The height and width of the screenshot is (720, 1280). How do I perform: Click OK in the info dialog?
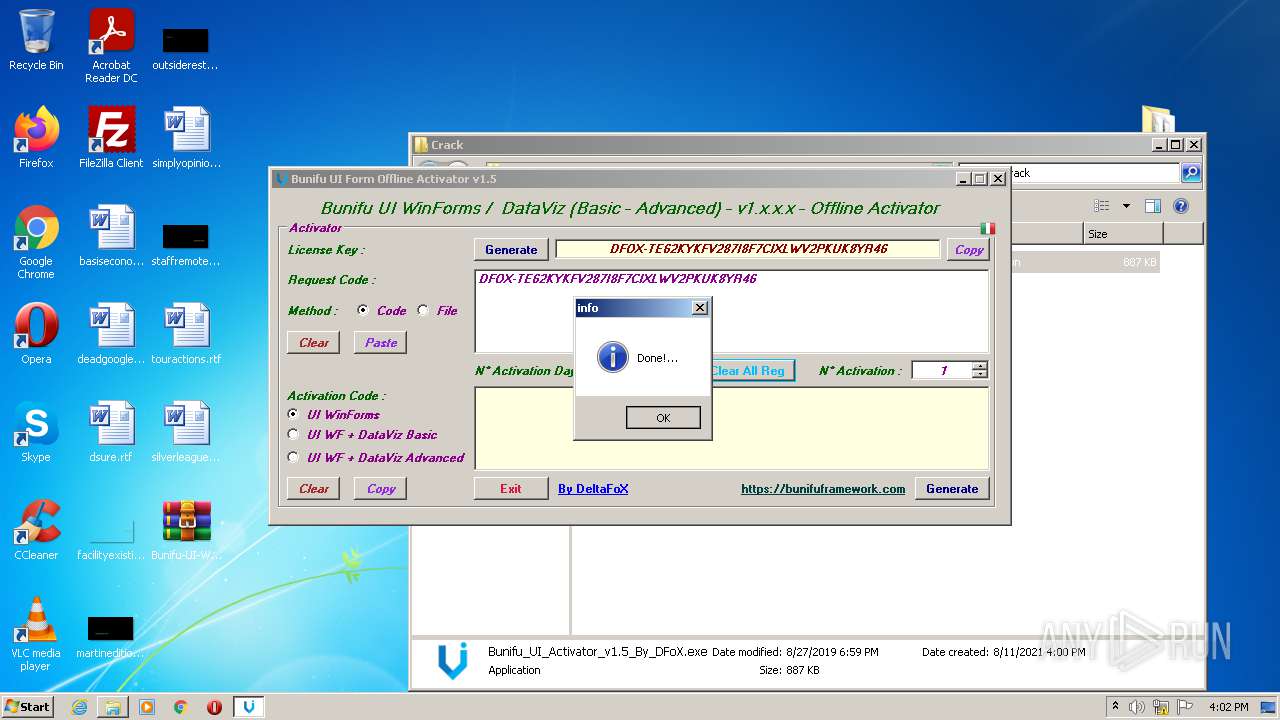[x=663, y=418]
